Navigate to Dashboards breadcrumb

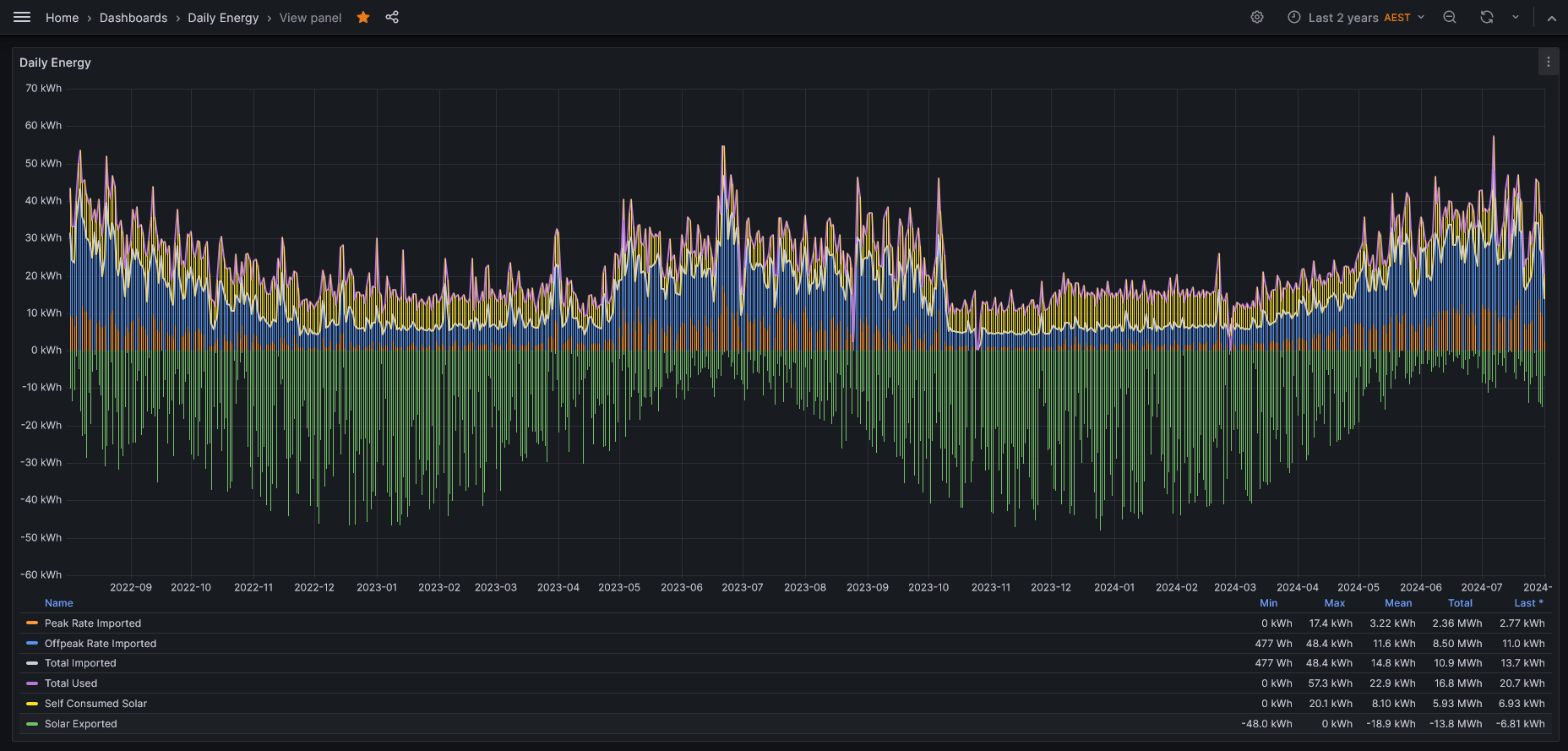(133, 18)
